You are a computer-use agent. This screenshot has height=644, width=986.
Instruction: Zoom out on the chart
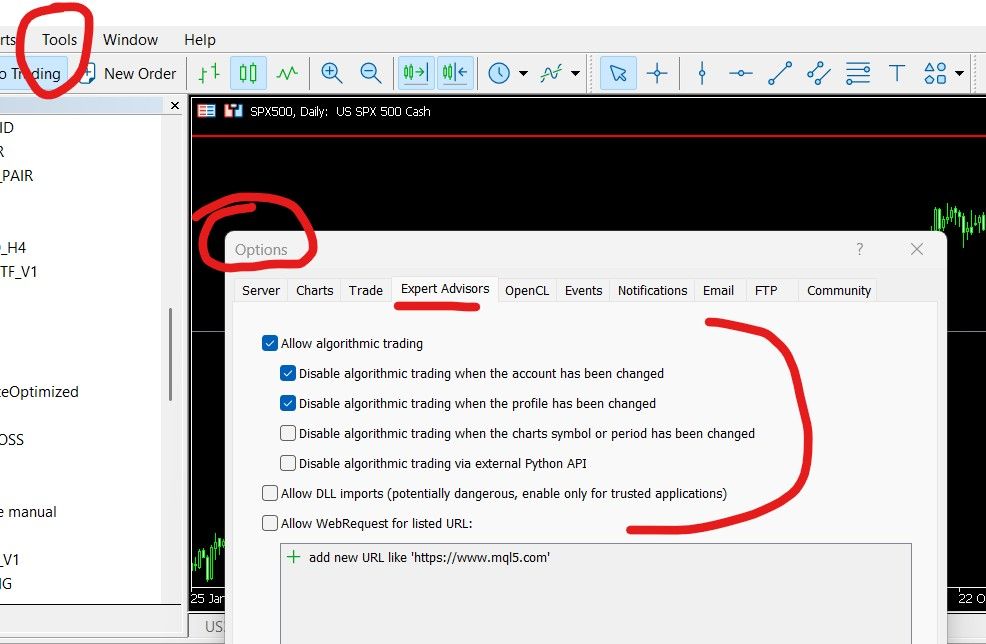371,74
